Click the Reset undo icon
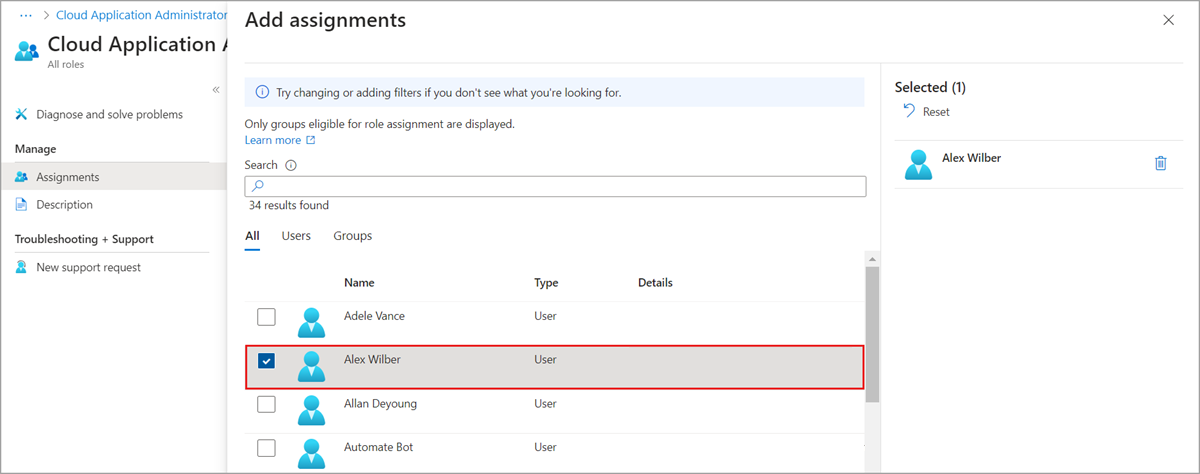This screenshot has height=474, width=1200. [x=909, y=111]
